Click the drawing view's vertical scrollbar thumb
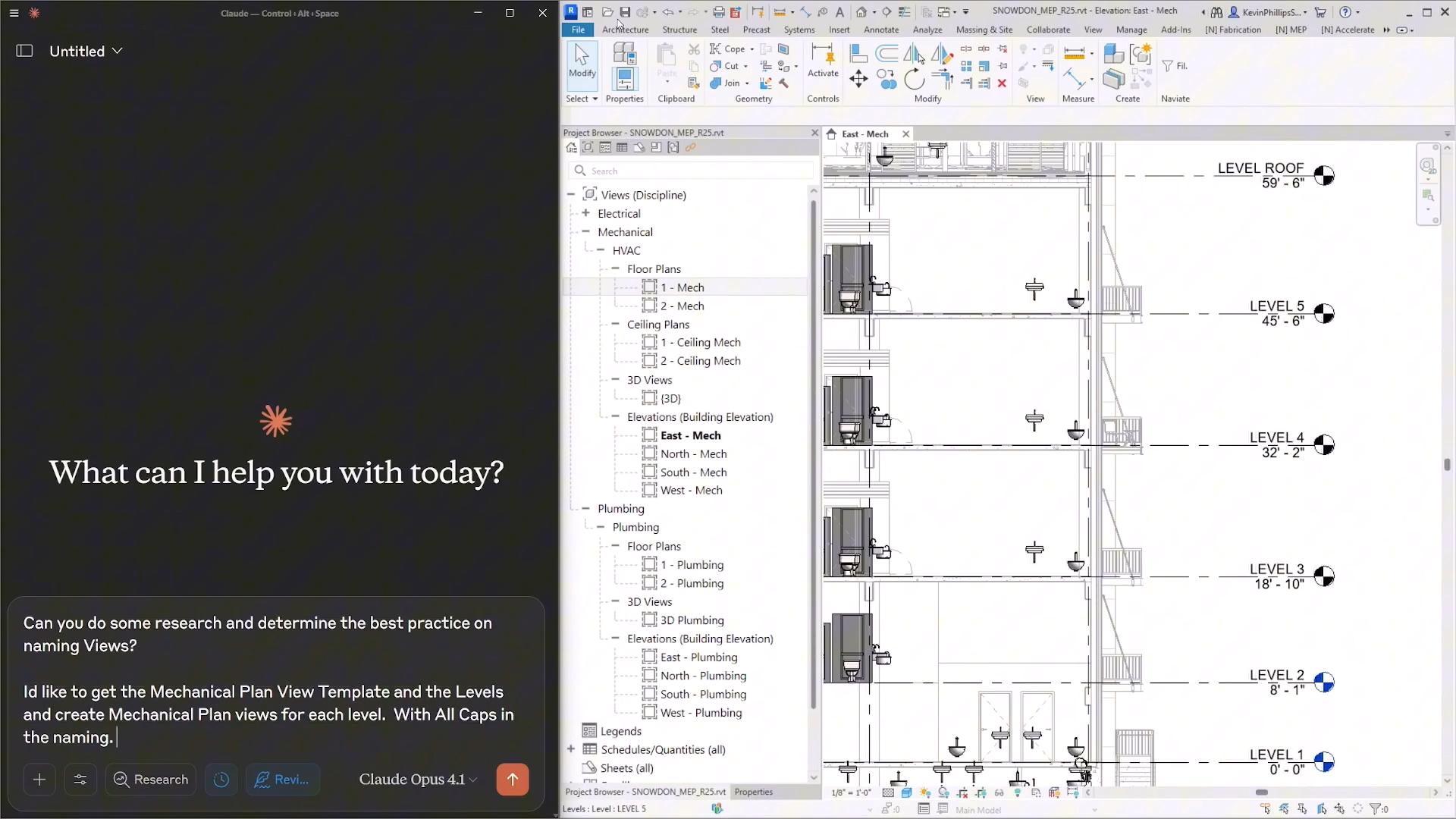Viewport: 1456px width, 819px height. click(x=1447, y=465)
